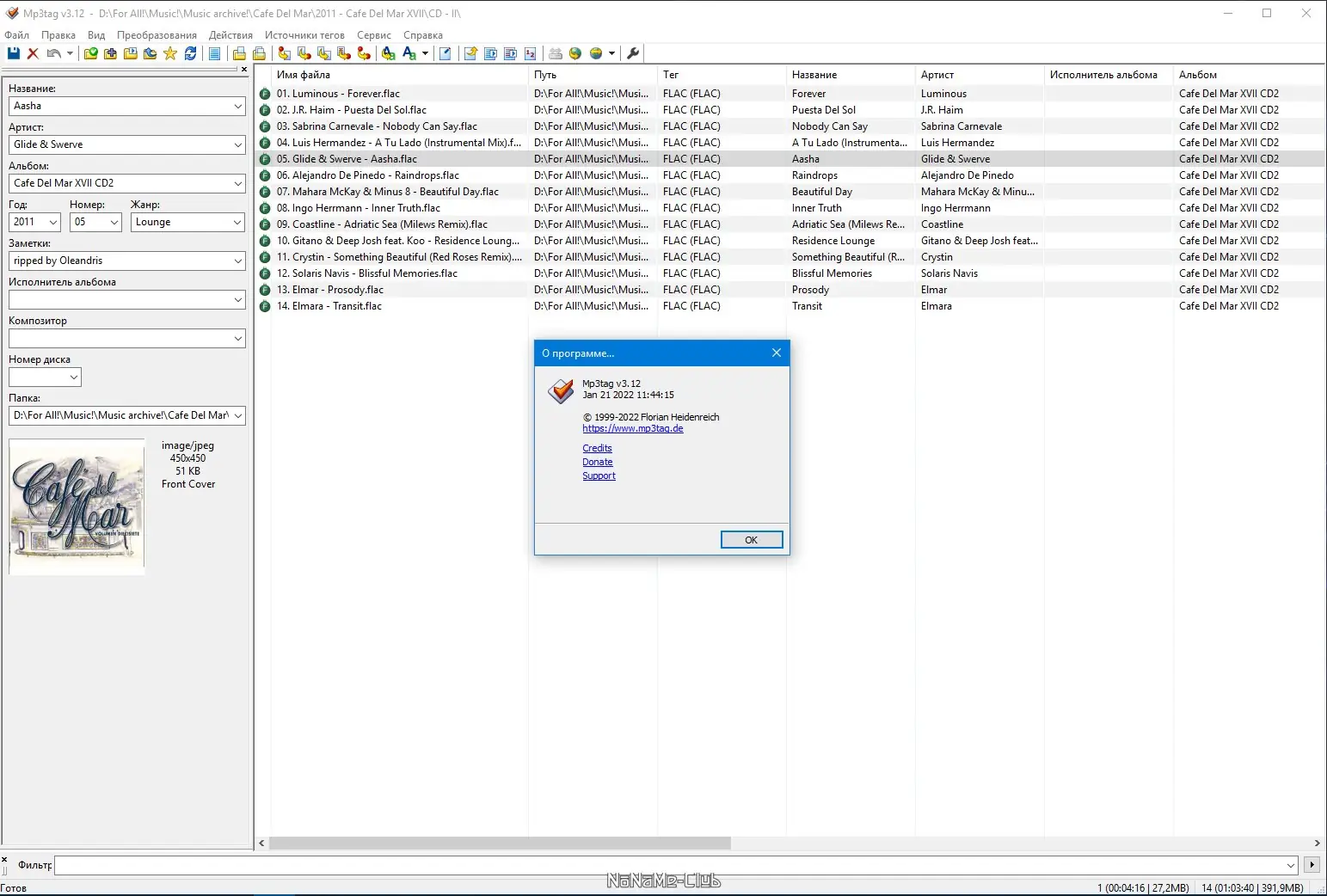The width and height of the screenshot is (1327, 896).
Task: Open the Genre dropdown showing Lounge
Action: click(x=239, y=222)
